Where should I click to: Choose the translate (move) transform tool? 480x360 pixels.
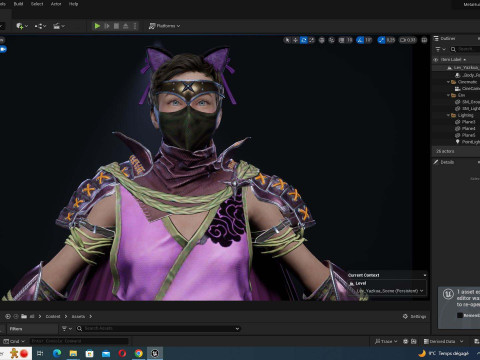click(295, 40)
